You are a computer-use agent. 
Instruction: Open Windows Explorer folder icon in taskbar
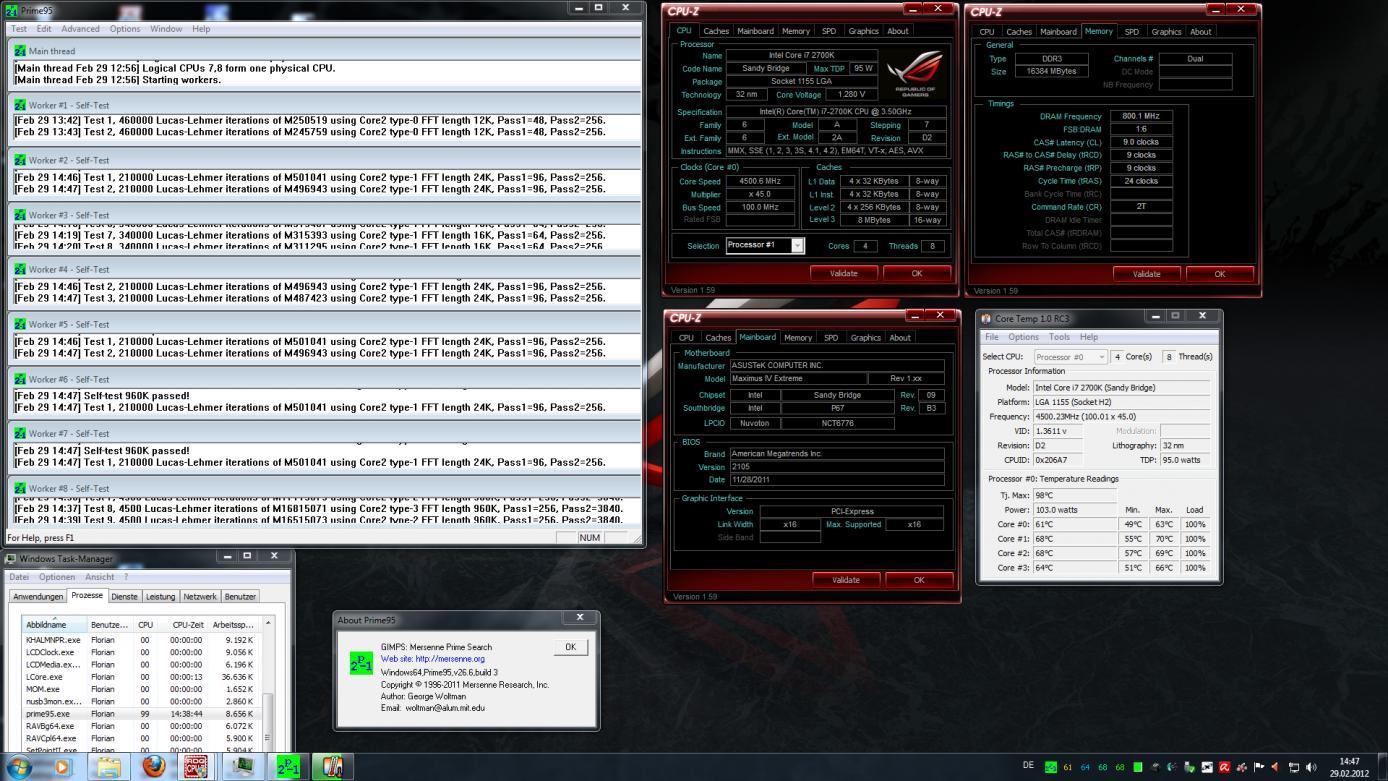click(x=108, y=767)
